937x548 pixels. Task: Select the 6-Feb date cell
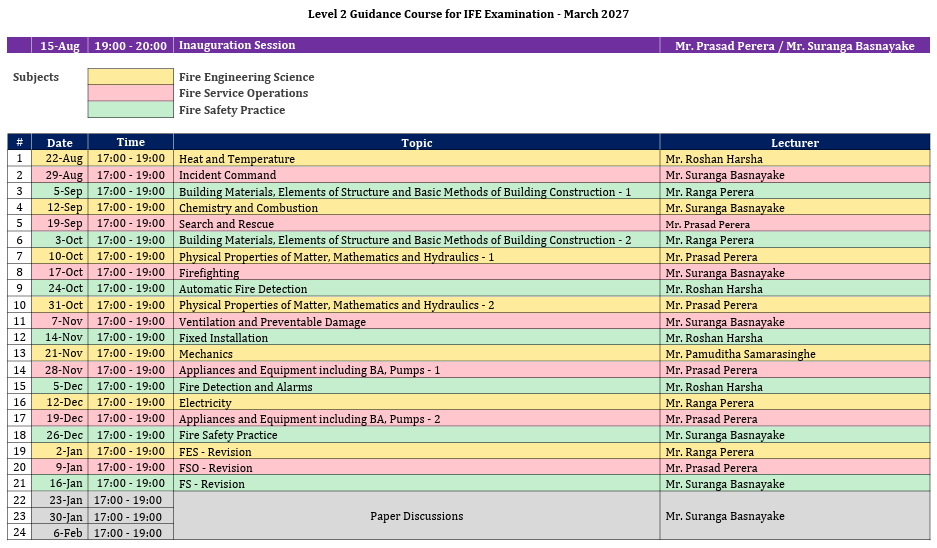[x=60, y=532]
